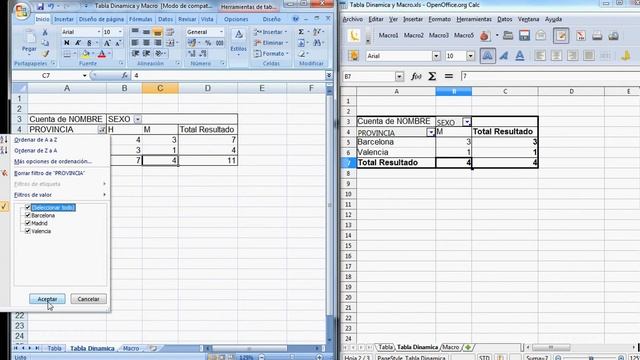Viewport: 640px width, 360px height.
Task: Click OpenOffice justify alignment icon
Action: [588, 56]
